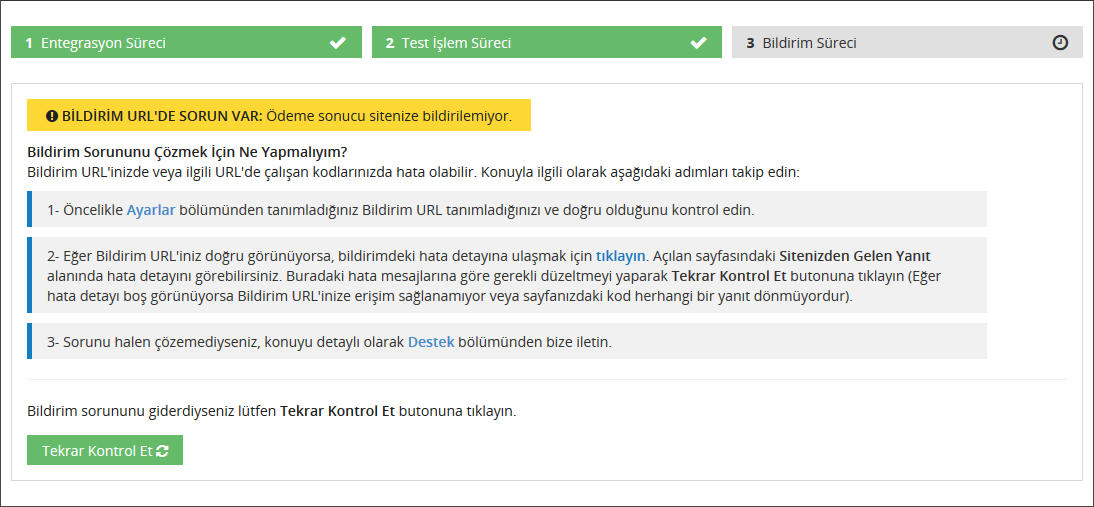
Task: Click bold Sitenizden Gelen Yanıt text
Action: pyautogui.click(x=855, y=255)
